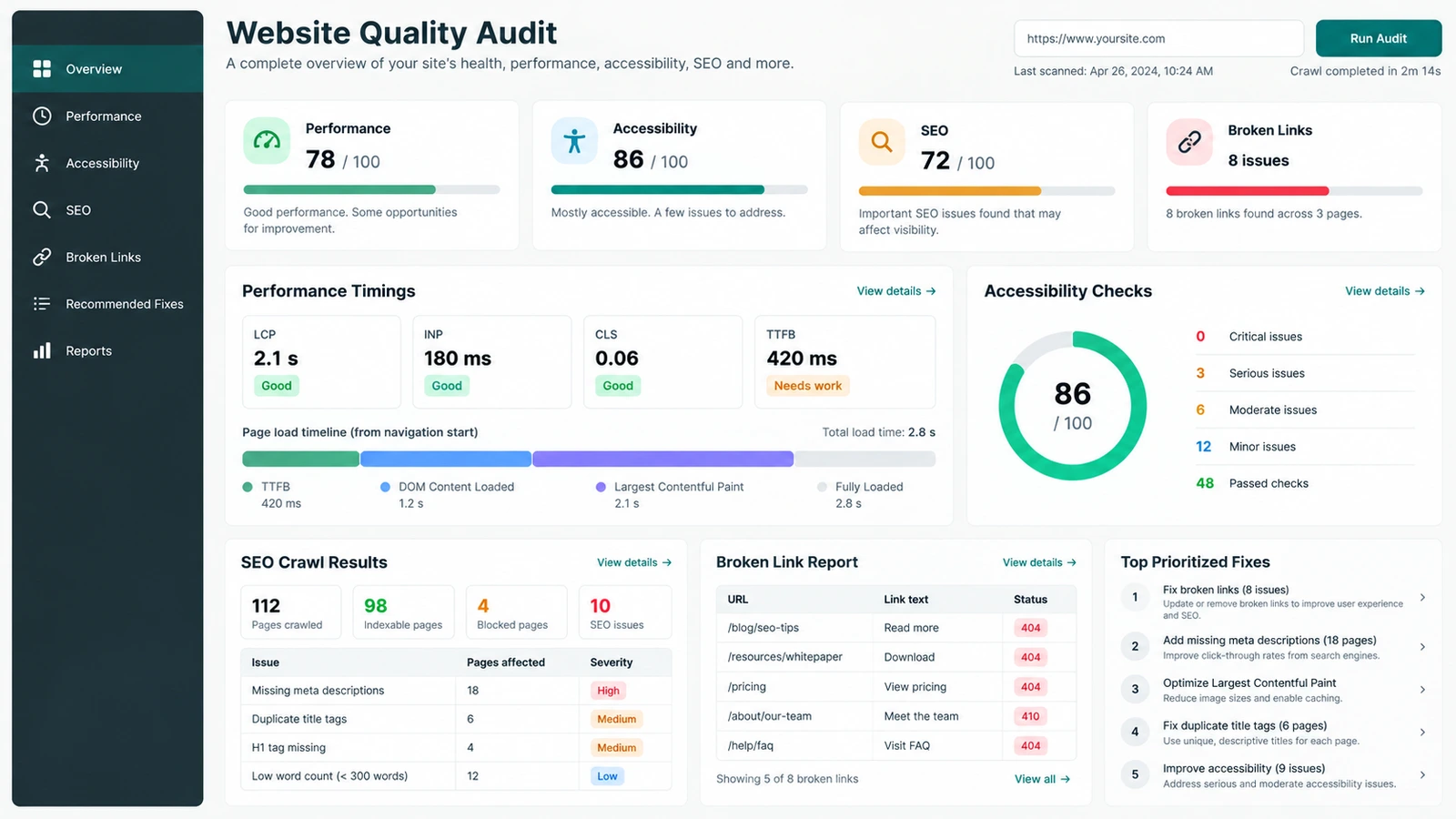Click the Overview grid icon in sidebar
The image size is (1456, 819).
click(x=42, y=69)
